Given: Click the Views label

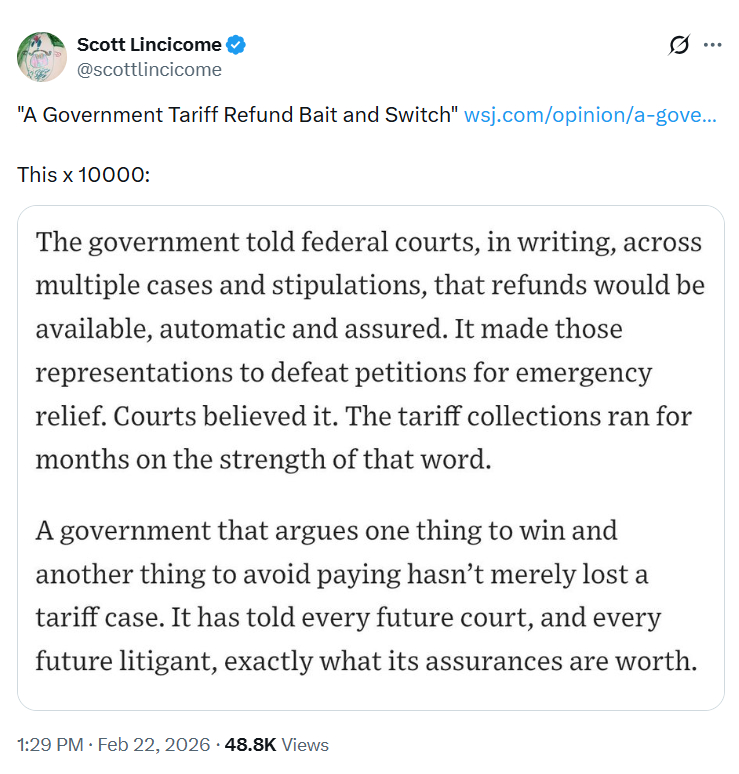Looking at the screenshot, I should 304,745.
